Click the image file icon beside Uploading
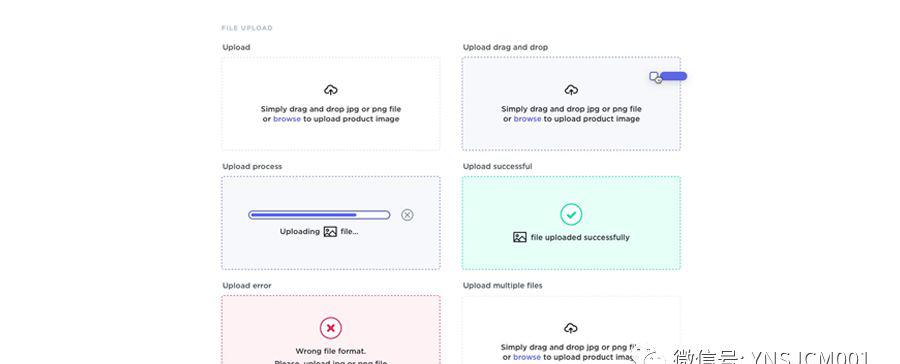This screenshot has height=364, width=900. (x=330, y=232)
